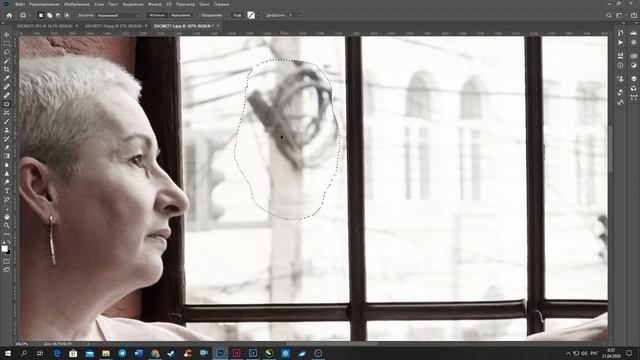Click the play-shaped Actions panel icon
The width and height of the screenshot is (640, 360).
point(620,42)
